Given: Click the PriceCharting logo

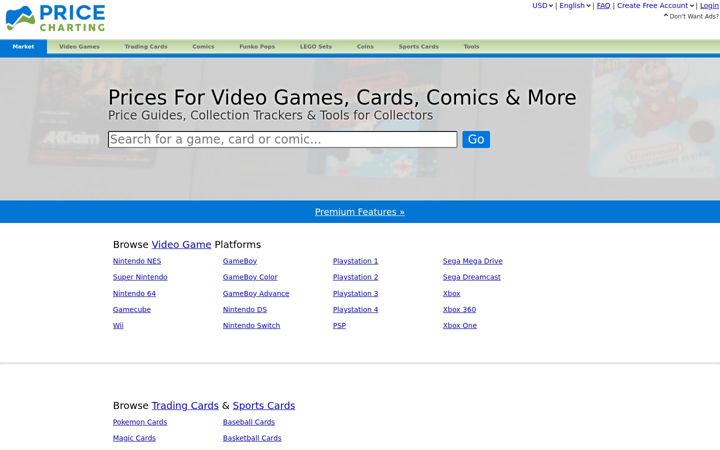Looking at the screenshot, I should [56, 18].
